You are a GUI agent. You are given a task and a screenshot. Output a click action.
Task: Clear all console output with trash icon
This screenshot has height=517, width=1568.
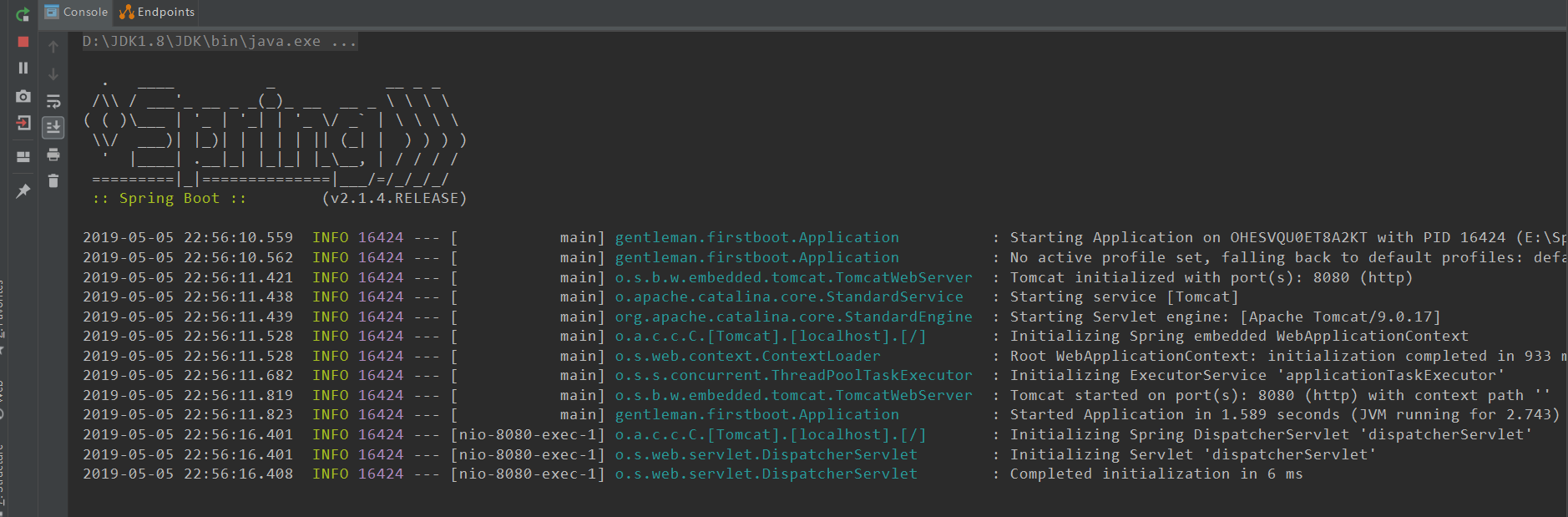(53, 180)
